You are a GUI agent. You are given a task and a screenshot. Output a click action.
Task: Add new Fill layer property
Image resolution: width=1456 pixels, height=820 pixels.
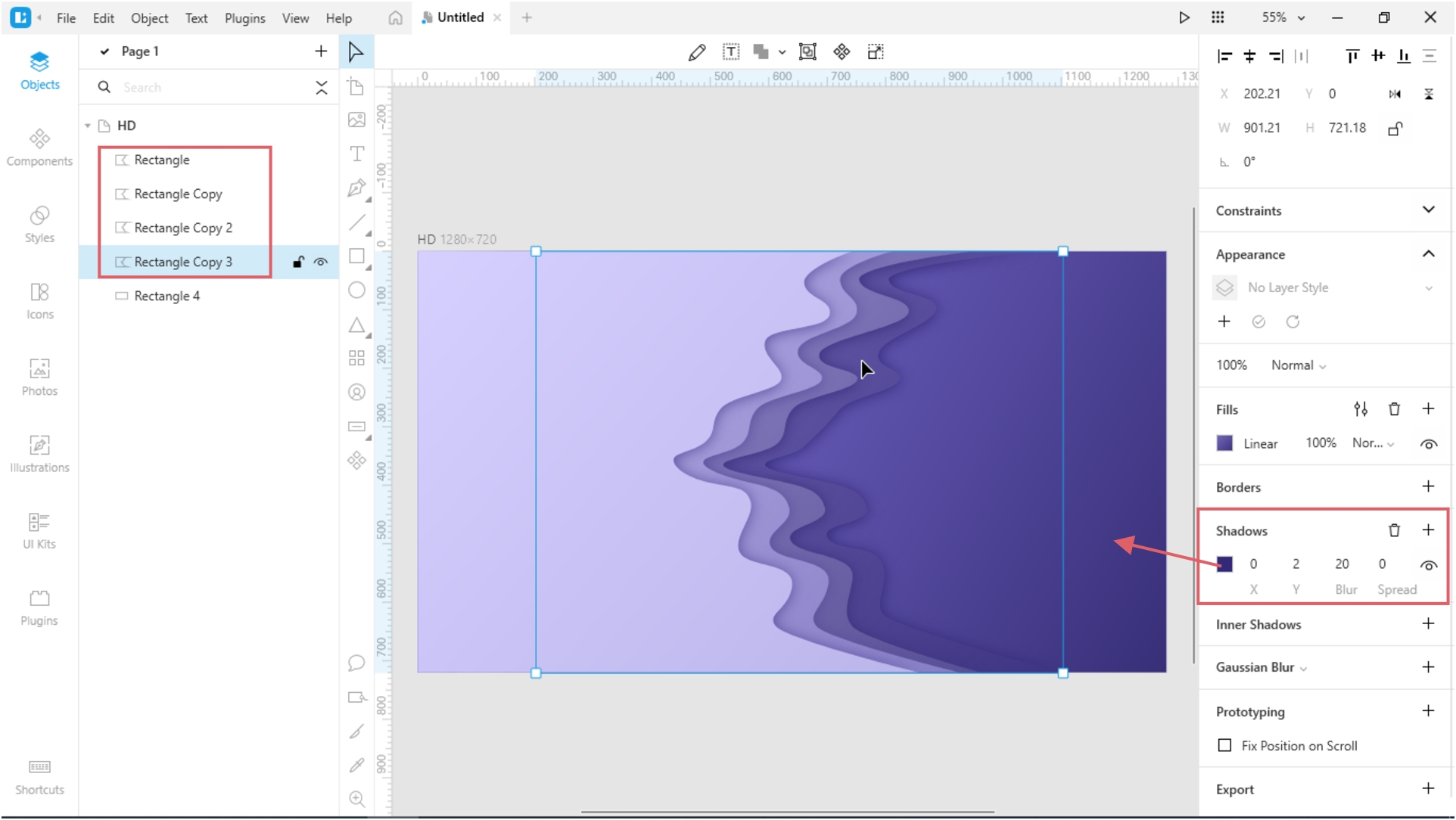point(1429,409)
